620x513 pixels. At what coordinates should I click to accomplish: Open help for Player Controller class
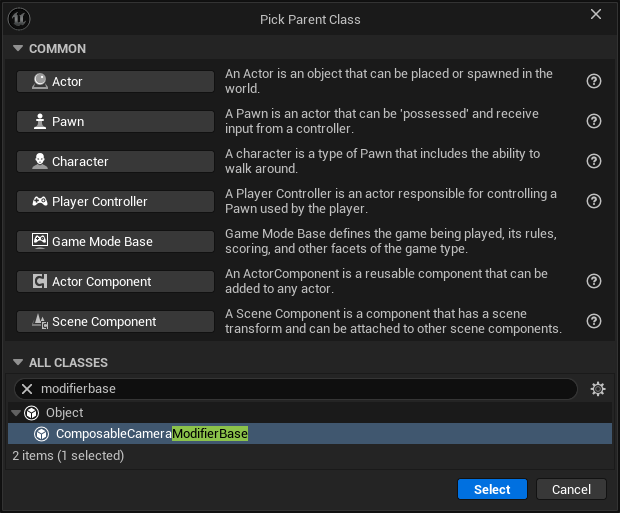tap(594, 201)
